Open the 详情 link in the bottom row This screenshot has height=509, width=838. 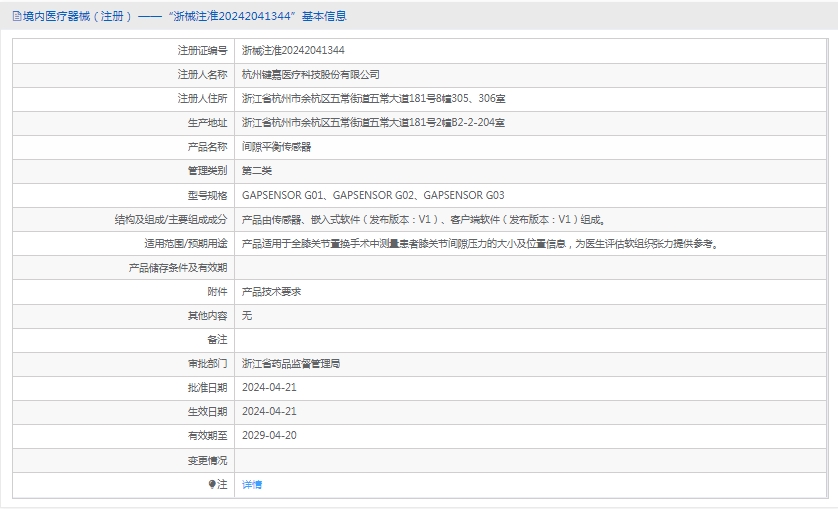coord(252,484)
